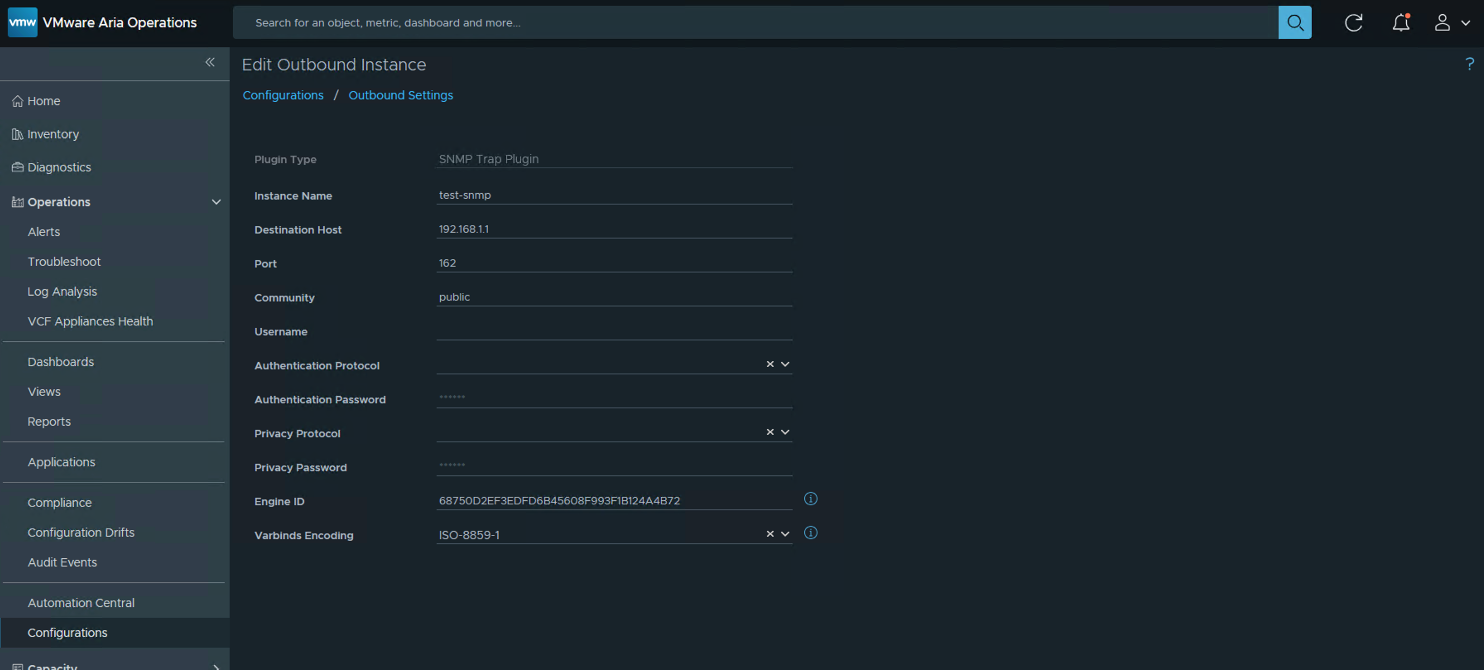The image size is (1484, 670).
Task: Go to Alerts in sidebar
Action: point(44,232)
